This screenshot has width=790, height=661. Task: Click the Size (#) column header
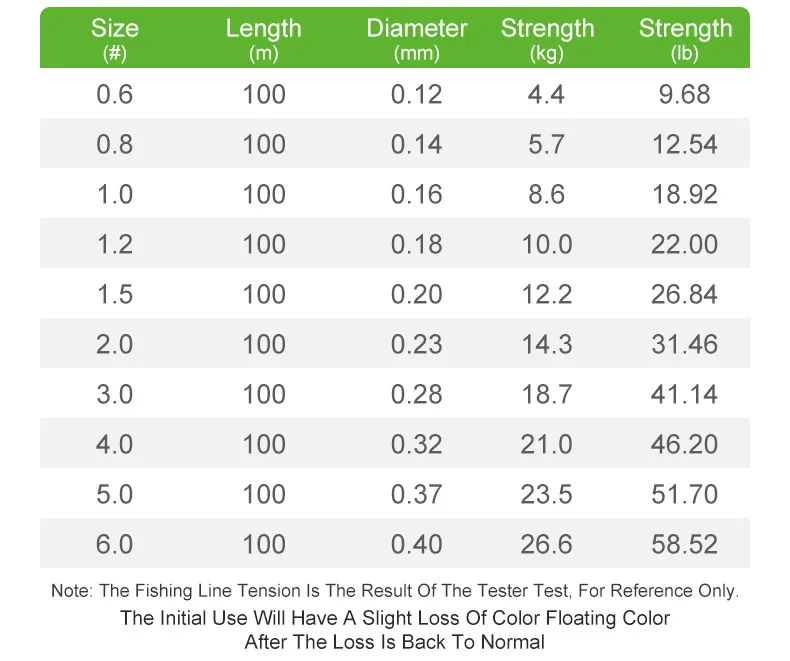114,39
